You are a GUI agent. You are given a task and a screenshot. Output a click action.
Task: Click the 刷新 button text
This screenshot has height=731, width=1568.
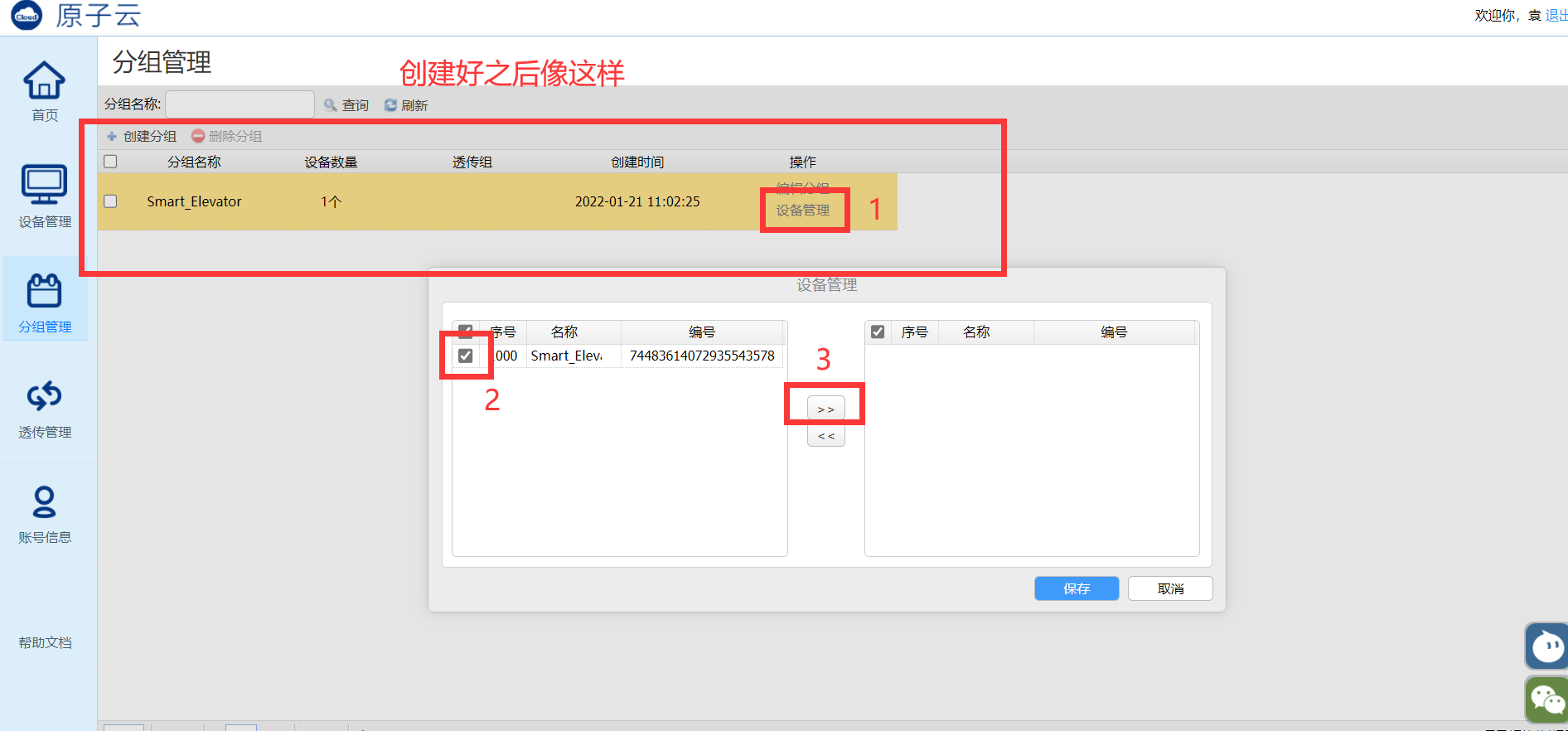(x=414, y=105)
